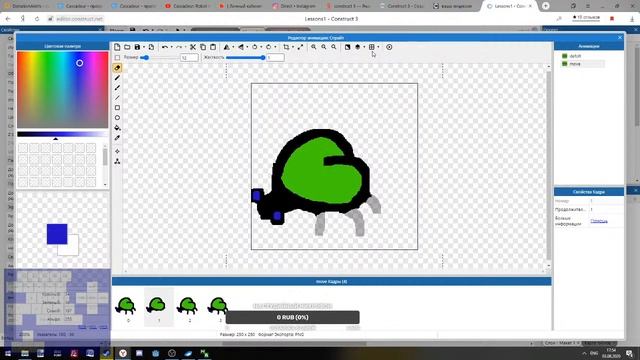Expand the rotate counter-clockwise dropdown arrow
640x360 pixels.
(x=261, y=47)
